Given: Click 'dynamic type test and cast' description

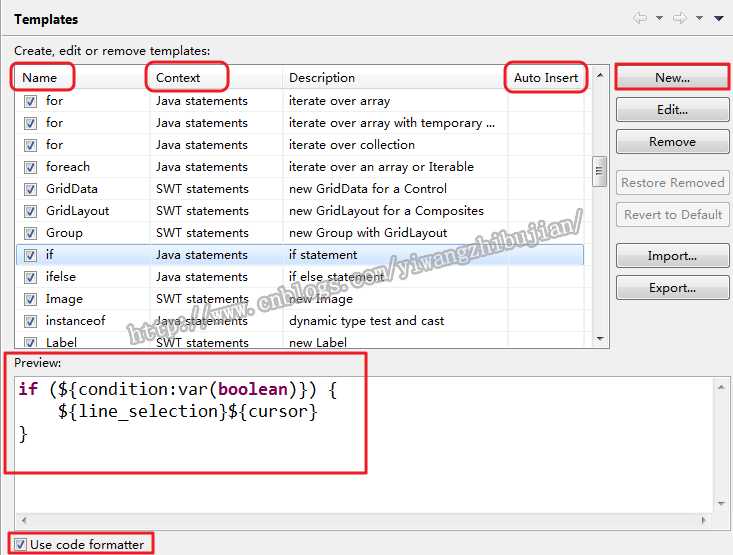Looking at the screenshot, I should [366, 321].
